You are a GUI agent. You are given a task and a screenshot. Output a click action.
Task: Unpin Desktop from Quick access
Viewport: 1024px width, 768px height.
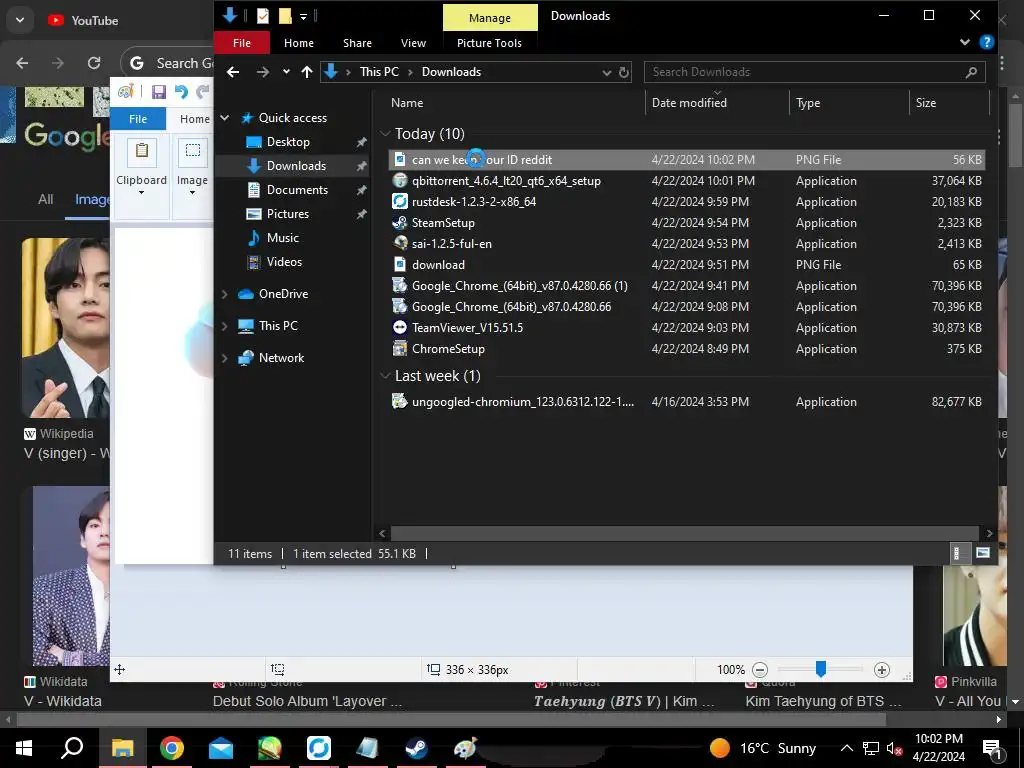click(361, 142)
